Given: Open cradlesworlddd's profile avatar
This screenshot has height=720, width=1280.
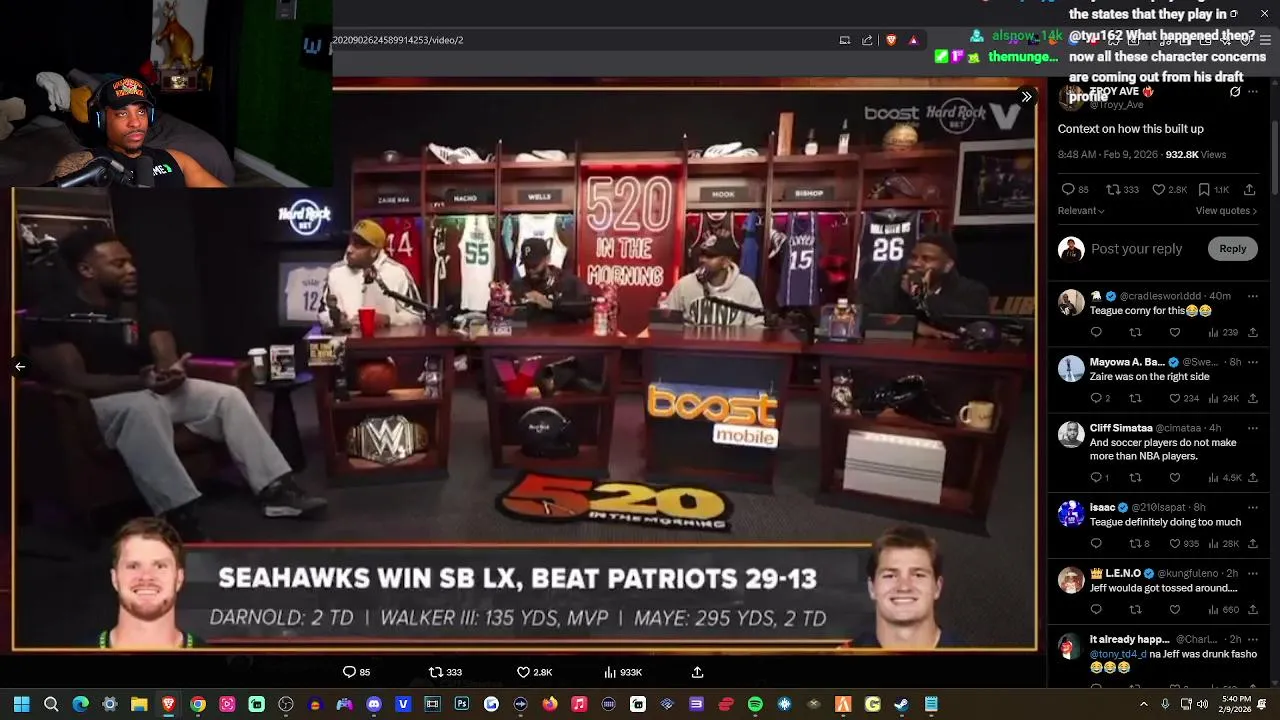Looking at the screenshot, I should (x=1071, y=303).
